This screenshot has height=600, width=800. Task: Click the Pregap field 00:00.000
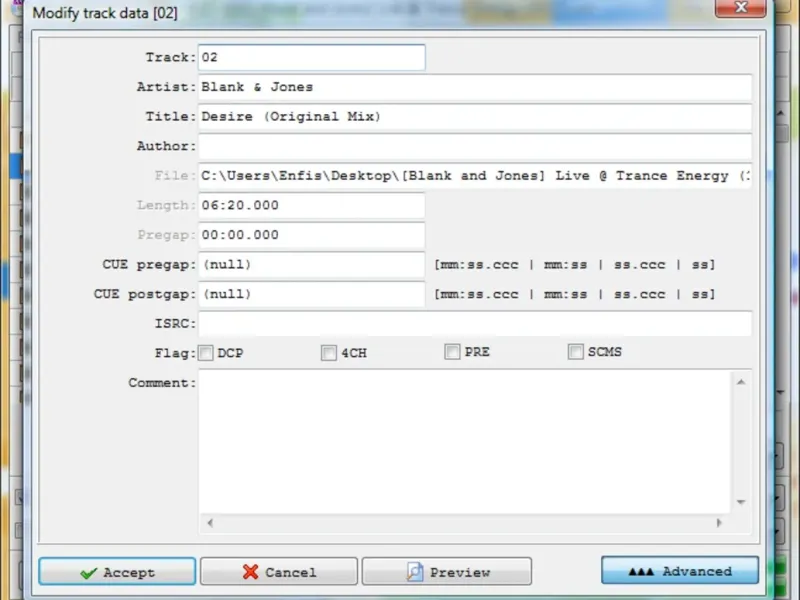click(311, 235)
